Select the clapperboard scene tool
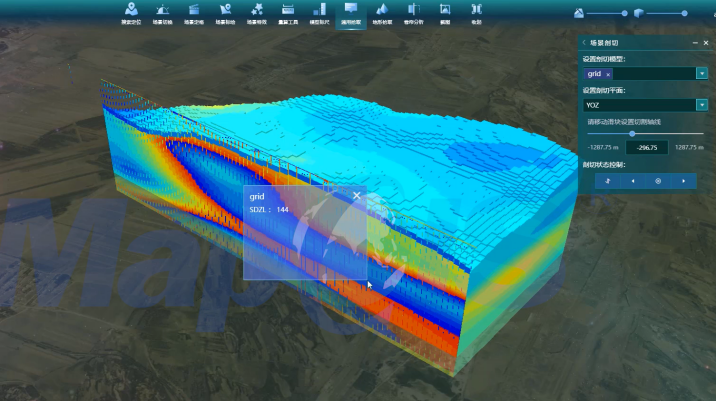This screenshot has width=716, height=401. [194, 13]
